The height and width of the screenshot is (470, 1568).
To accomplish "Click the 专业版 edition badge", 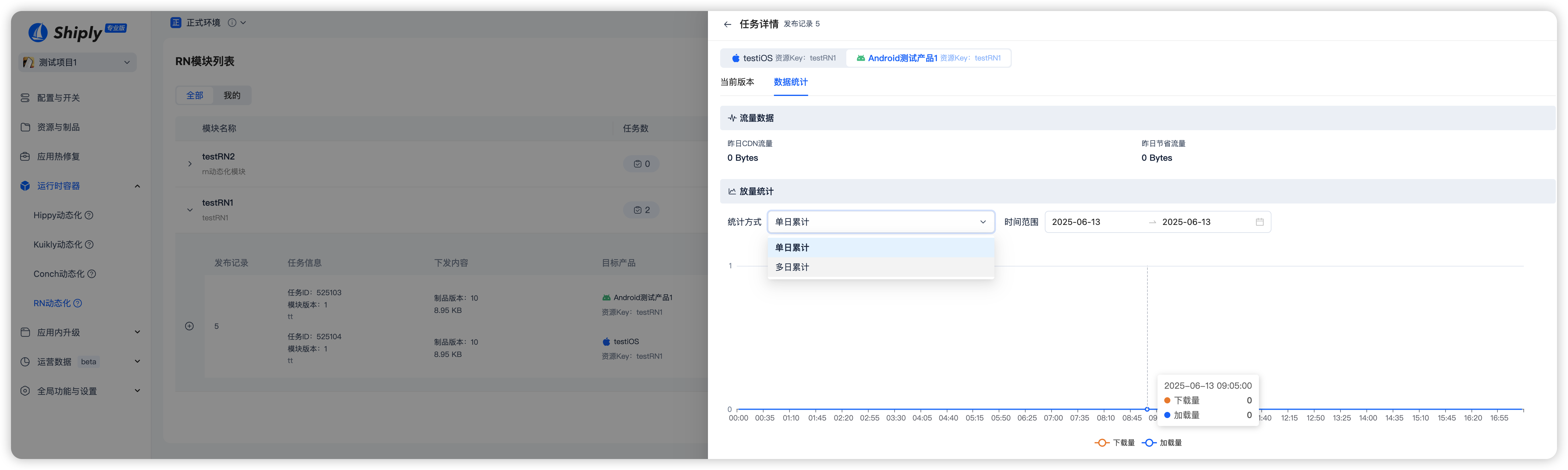I will click(x=116, y=28).
